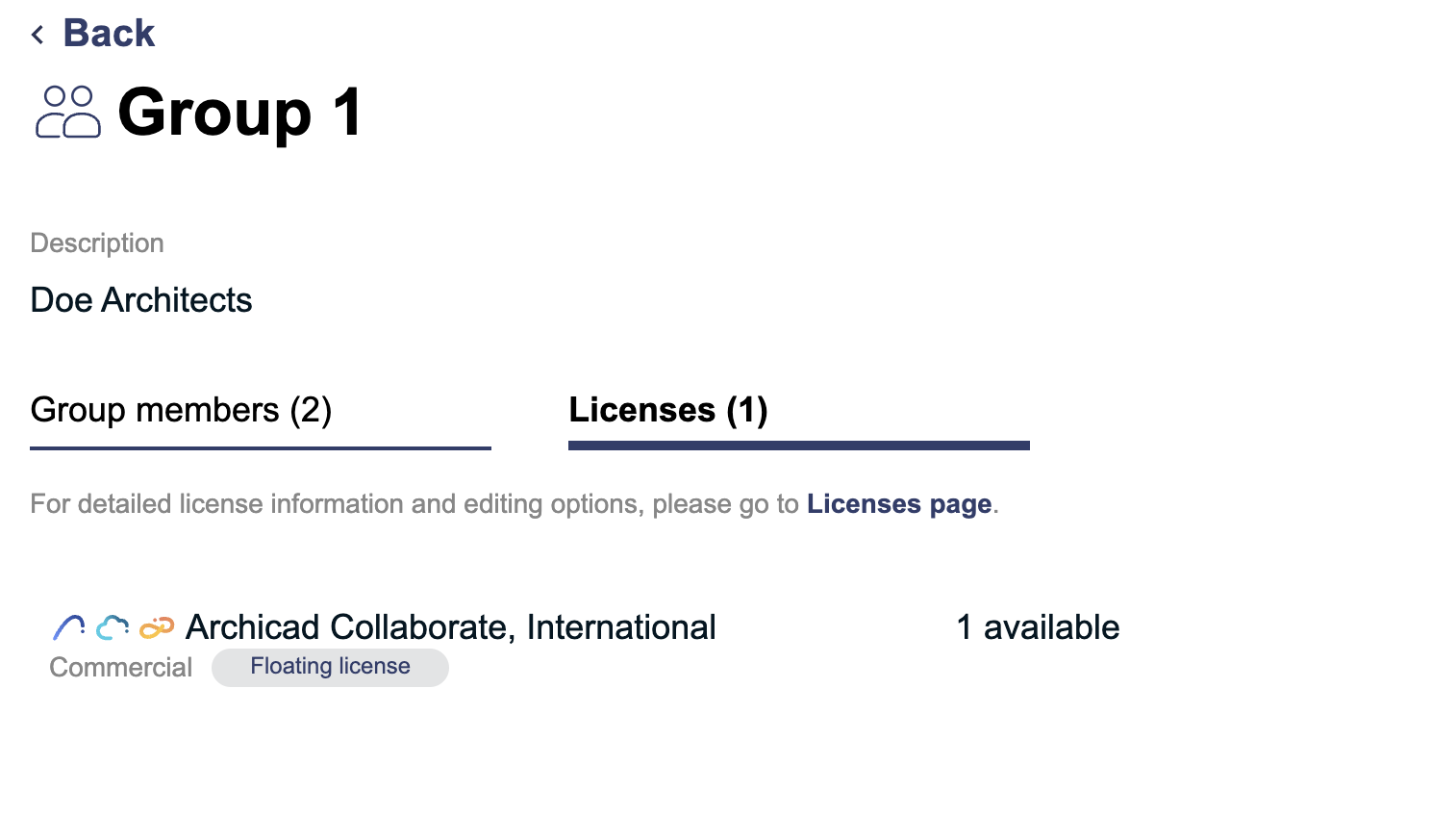Open the Licenses (1) tab
Viewport: 1456px width, 816px height.
click(x=668, y=410)
